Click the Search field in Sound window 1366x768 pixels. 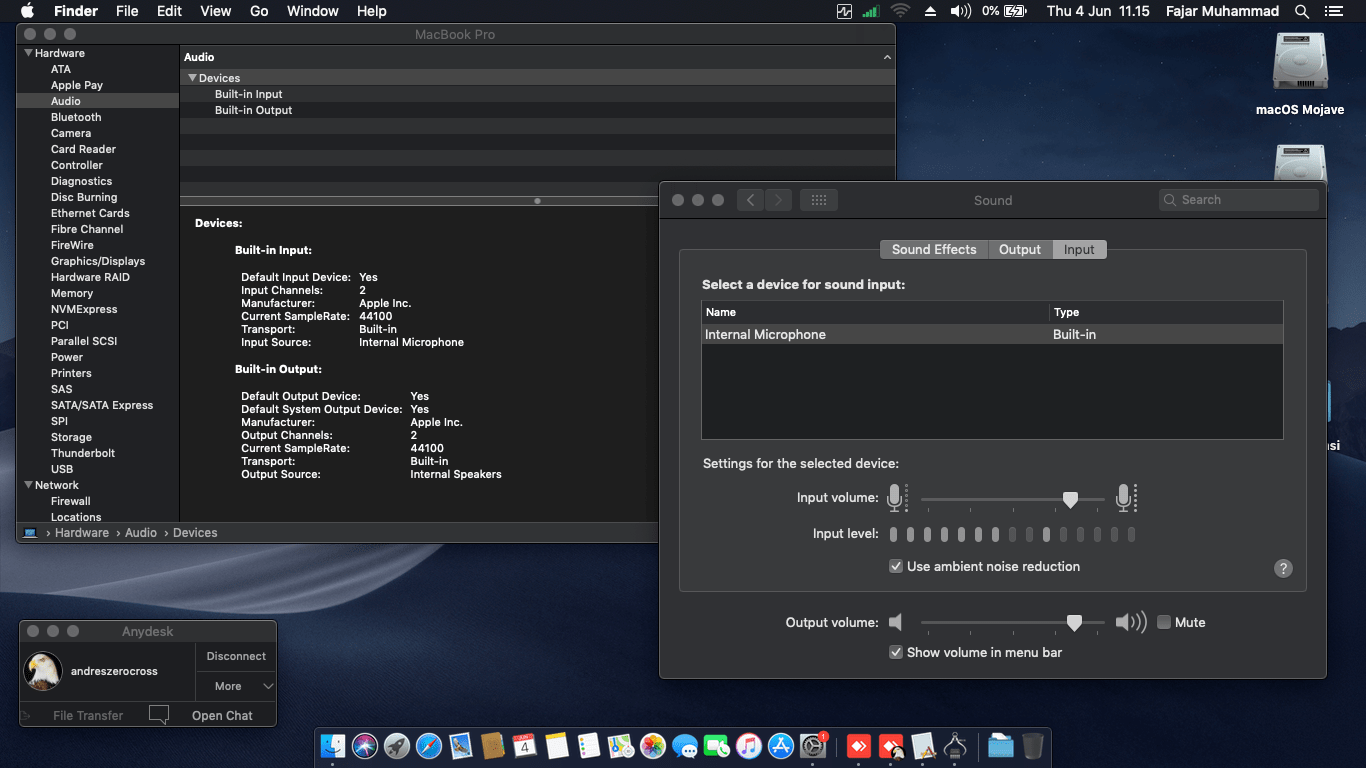click(1239, 200)
